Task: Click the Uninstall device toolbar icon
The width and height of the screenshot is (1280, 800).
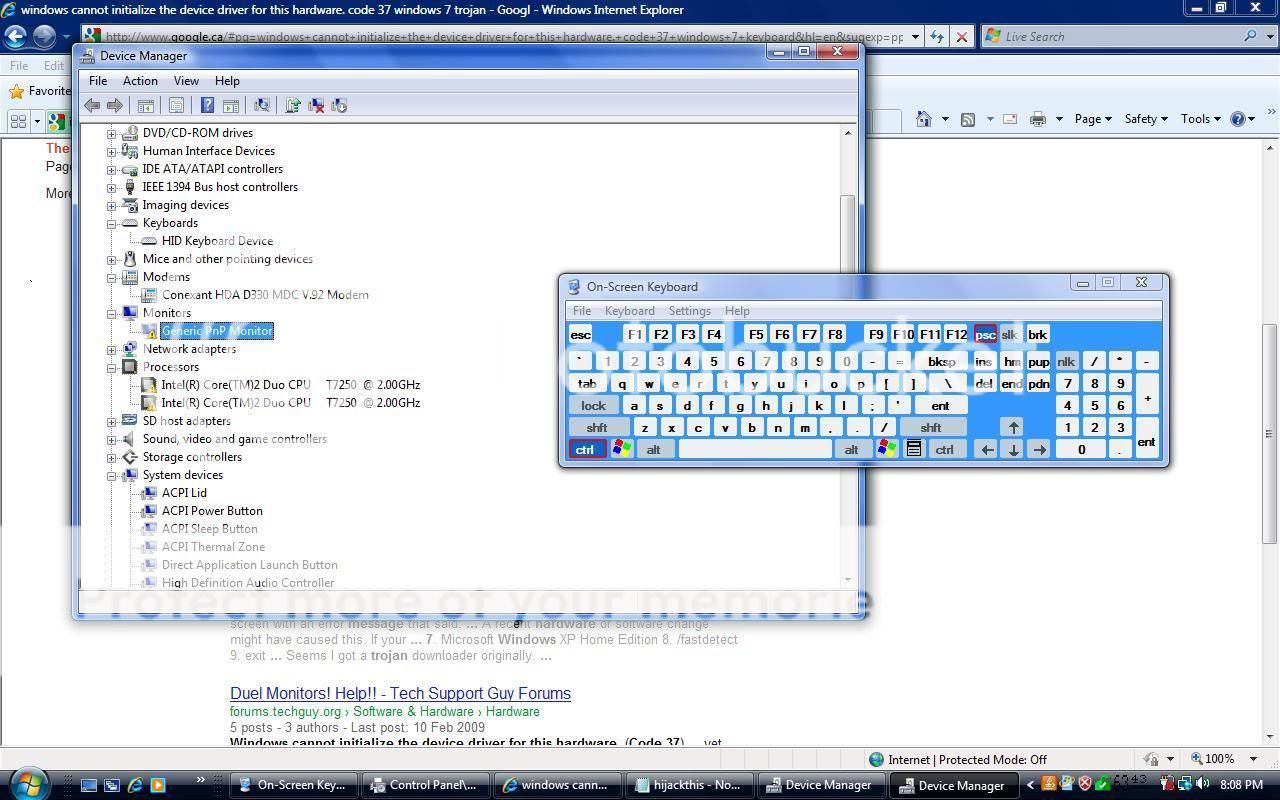Action: pyautogui.click(x=316, y=105)
